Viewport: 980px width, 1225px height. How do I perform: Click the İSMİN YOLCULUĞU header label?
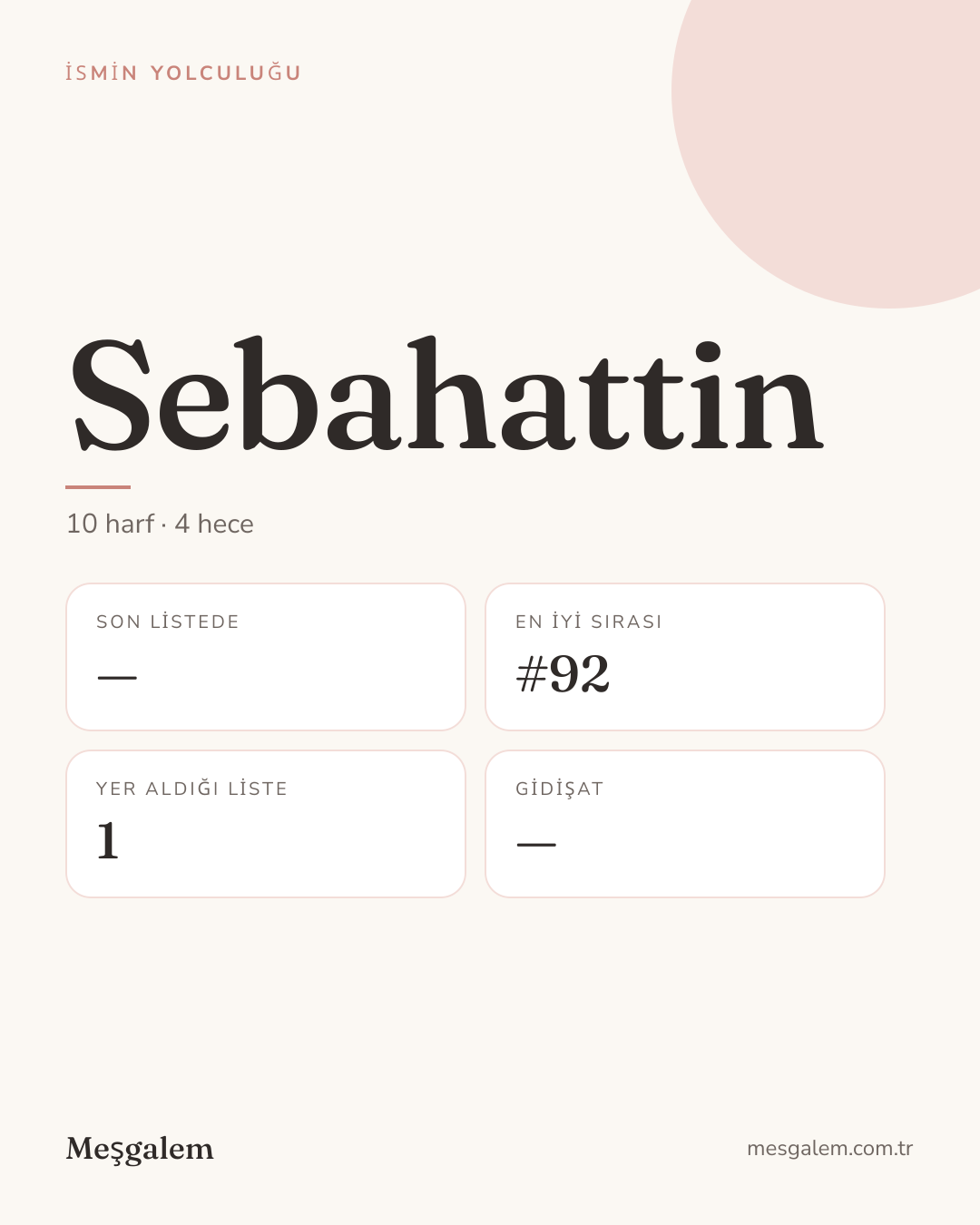point(183,73)
